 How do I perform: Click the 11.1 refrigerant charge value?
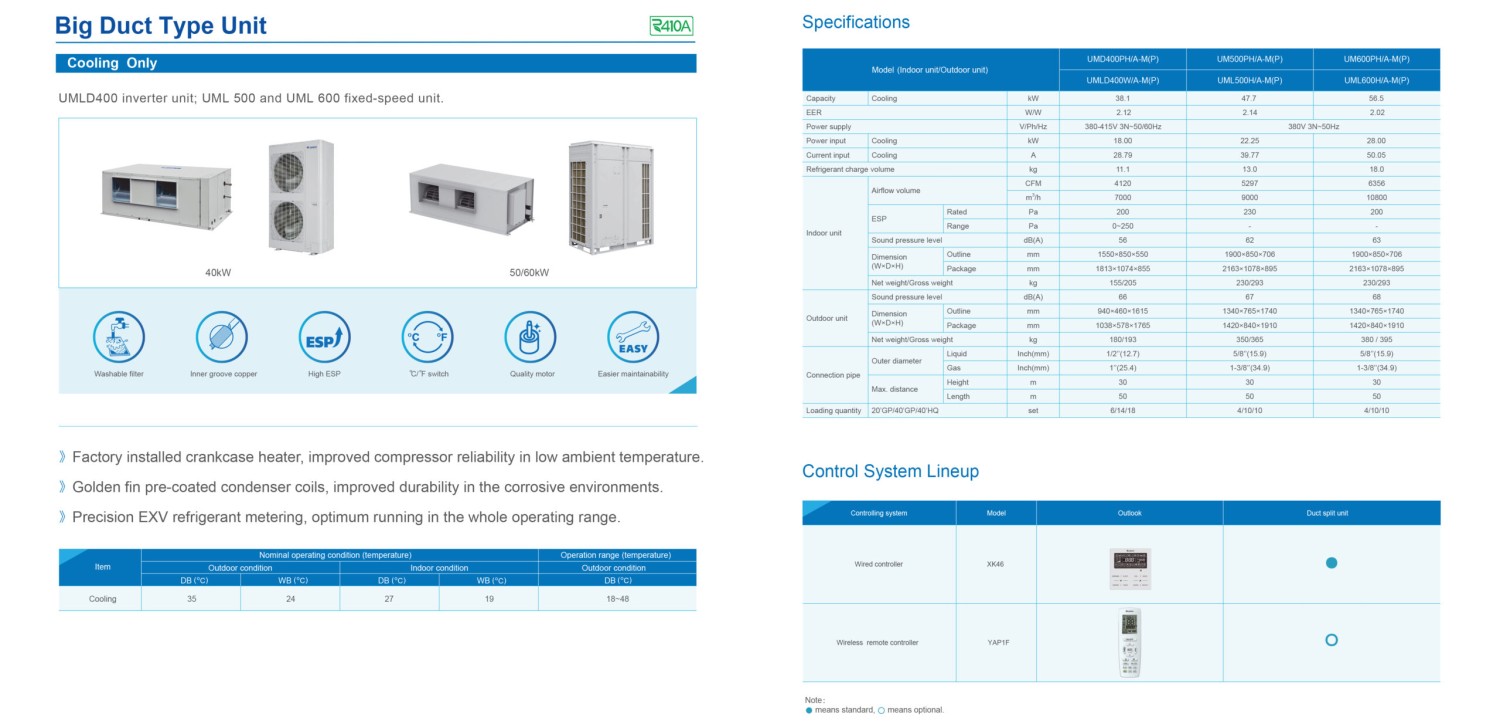pos(1122,169)
